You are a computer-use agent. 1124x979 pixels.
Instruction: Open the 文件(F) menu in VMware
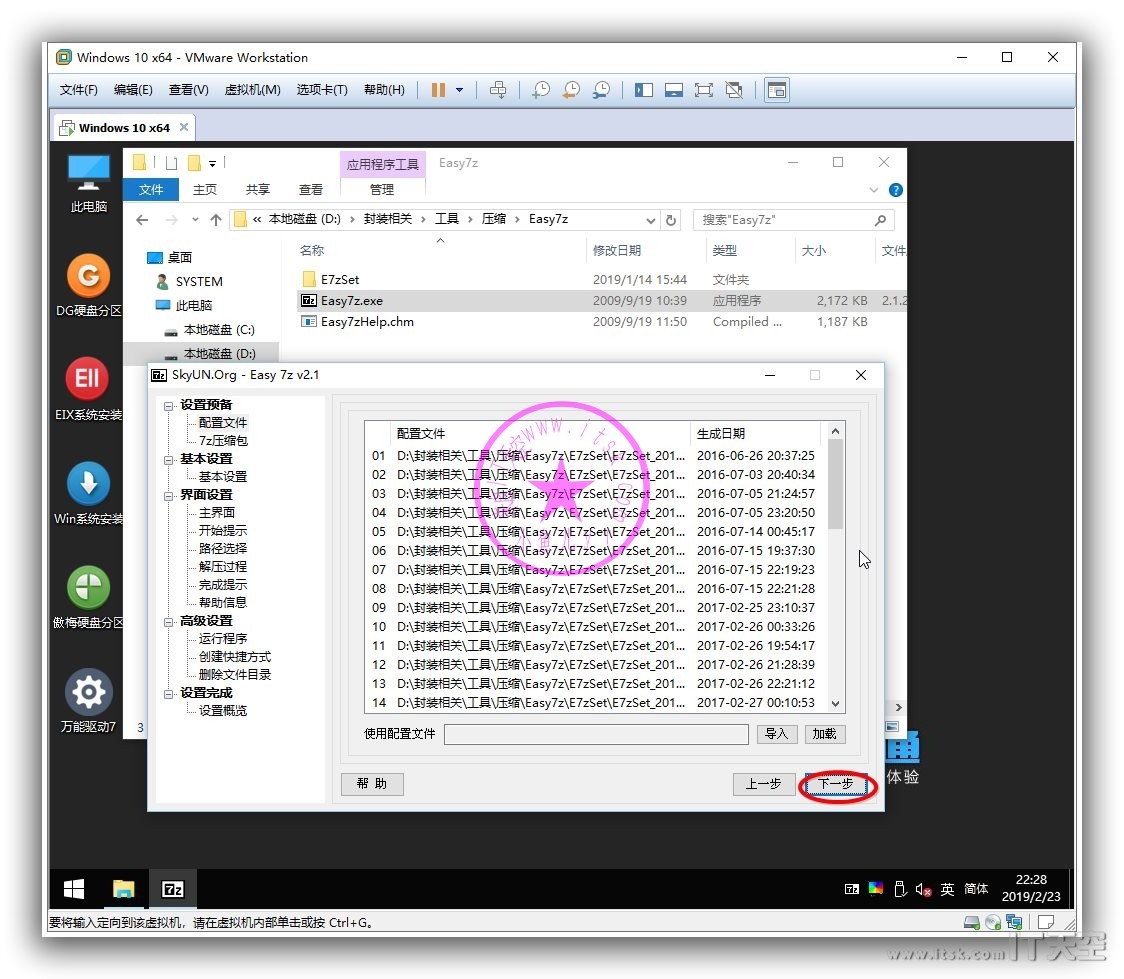coord(78,90)
